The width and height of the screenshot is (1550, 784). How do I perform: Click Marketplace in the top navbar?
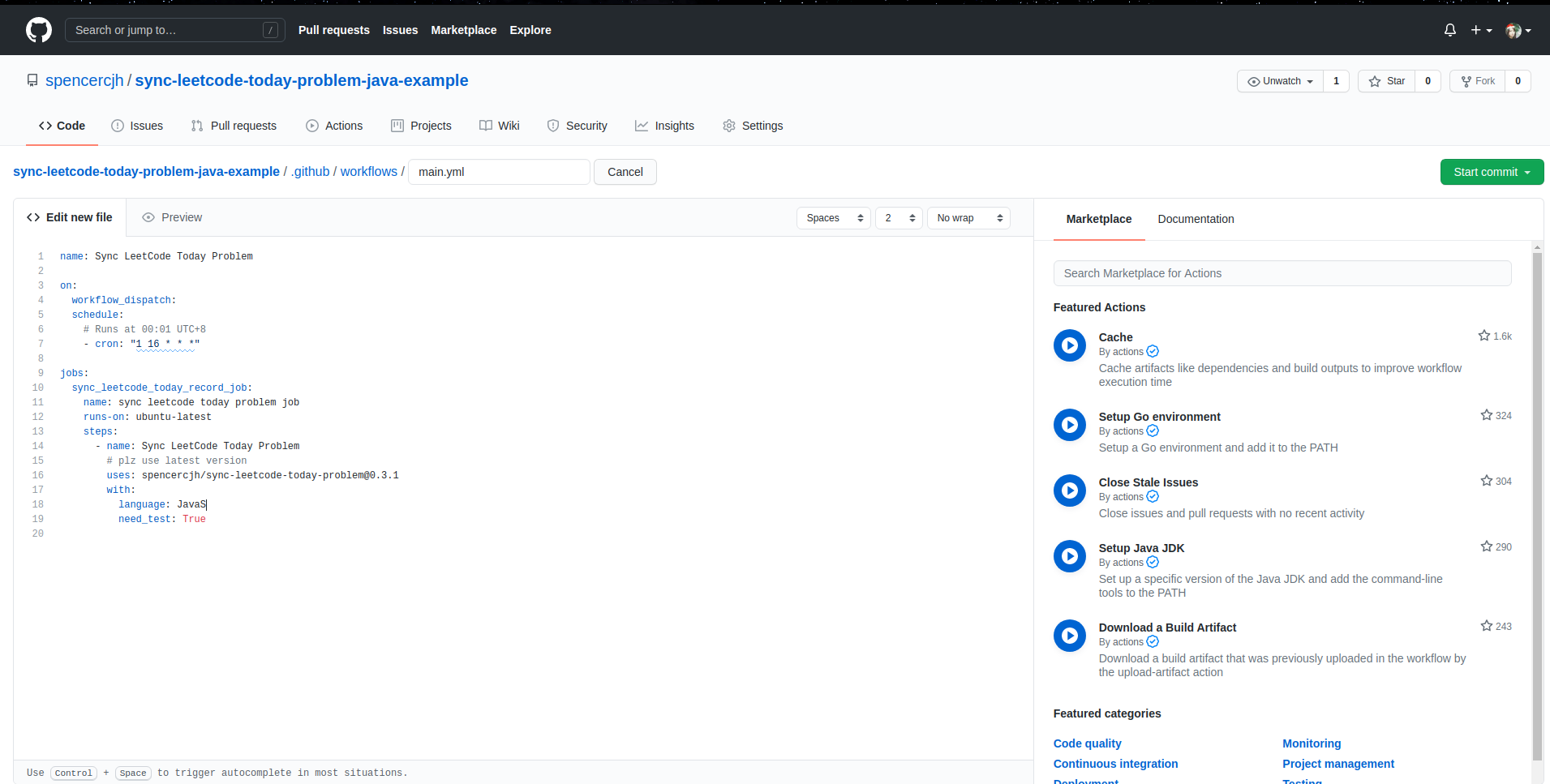pos(464,30)
